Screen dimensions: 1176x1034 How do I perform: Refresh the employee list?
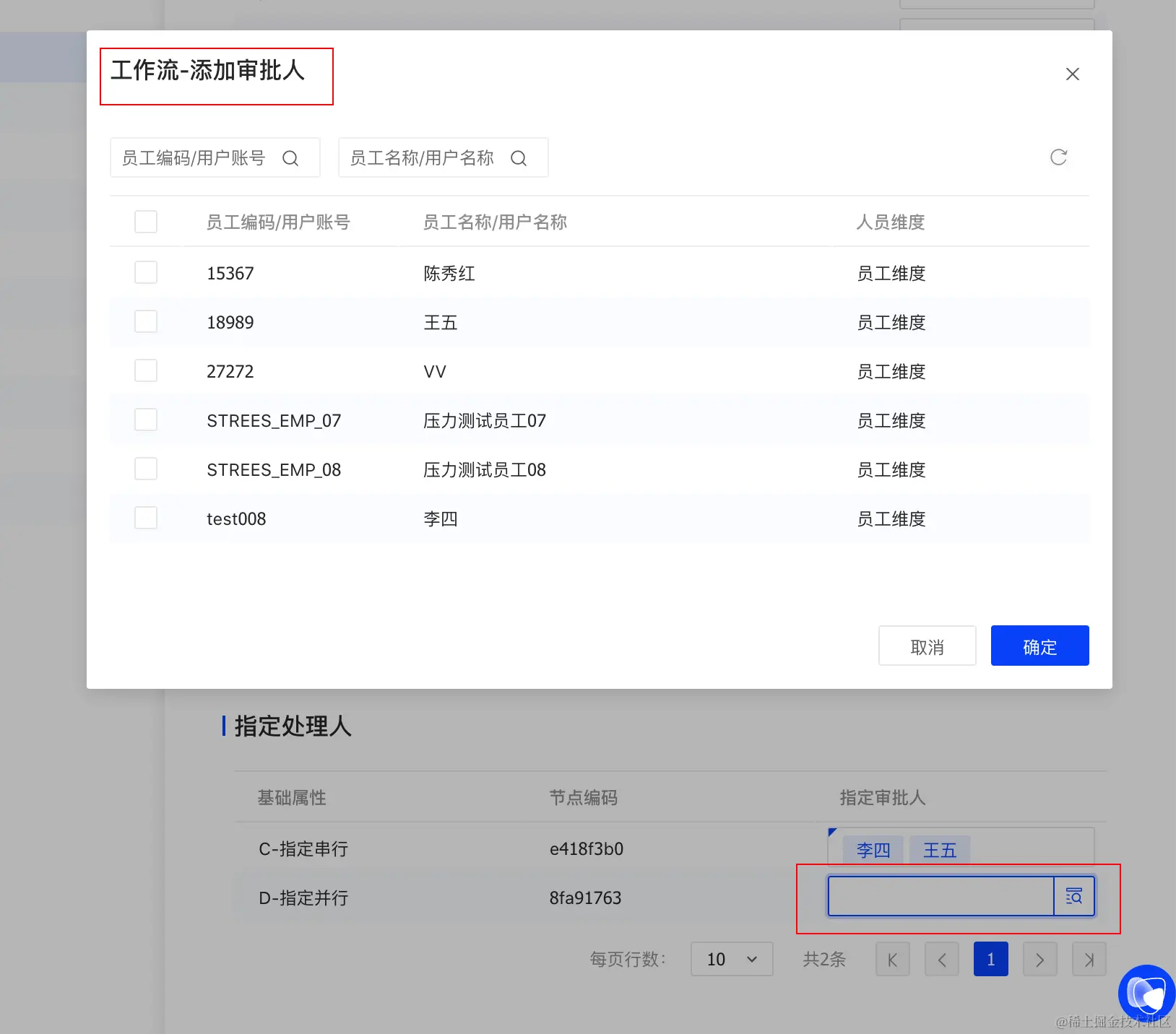1058,157
